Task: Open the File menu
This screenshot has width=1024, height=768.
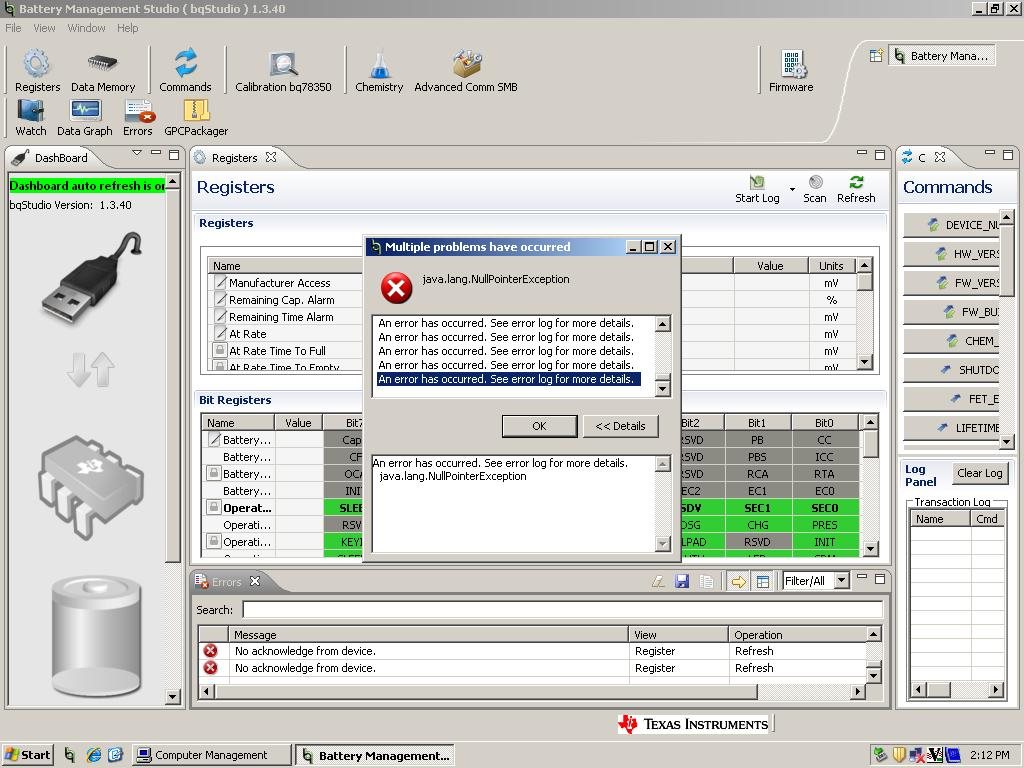Action: click(13, 28)
